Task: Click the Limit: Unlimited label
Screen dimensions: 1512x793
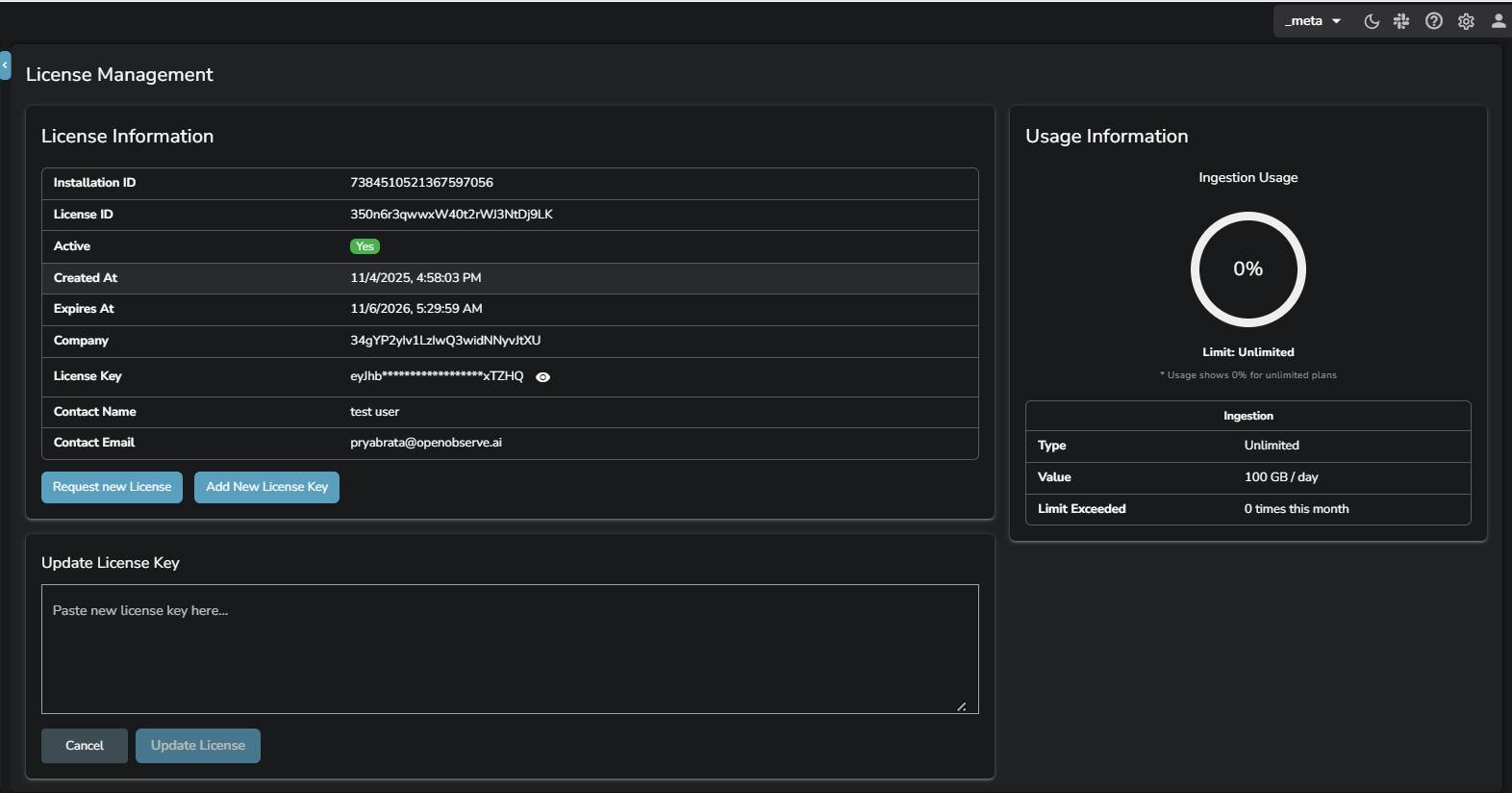Action: coord(1248,352)
